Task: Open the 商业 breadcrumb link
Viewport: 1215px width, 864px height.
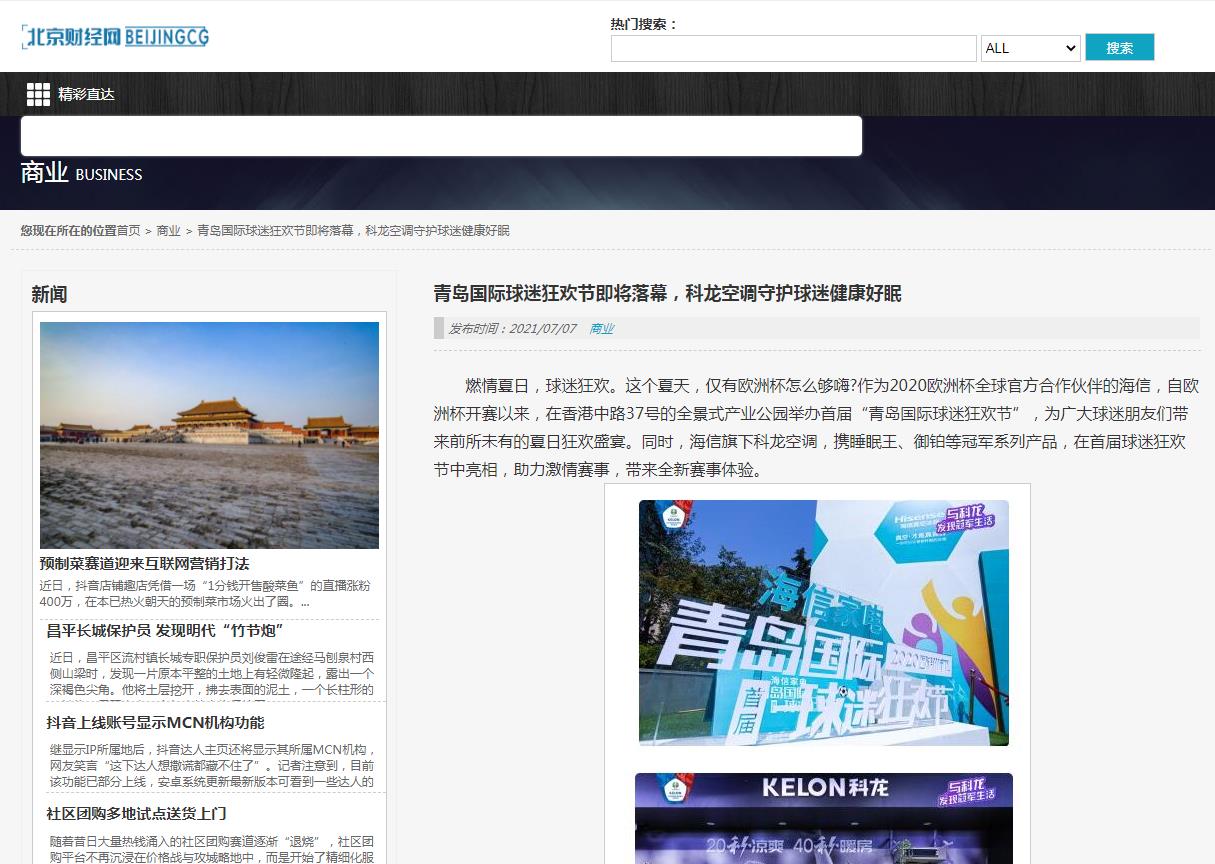Action: coord(168,230)
